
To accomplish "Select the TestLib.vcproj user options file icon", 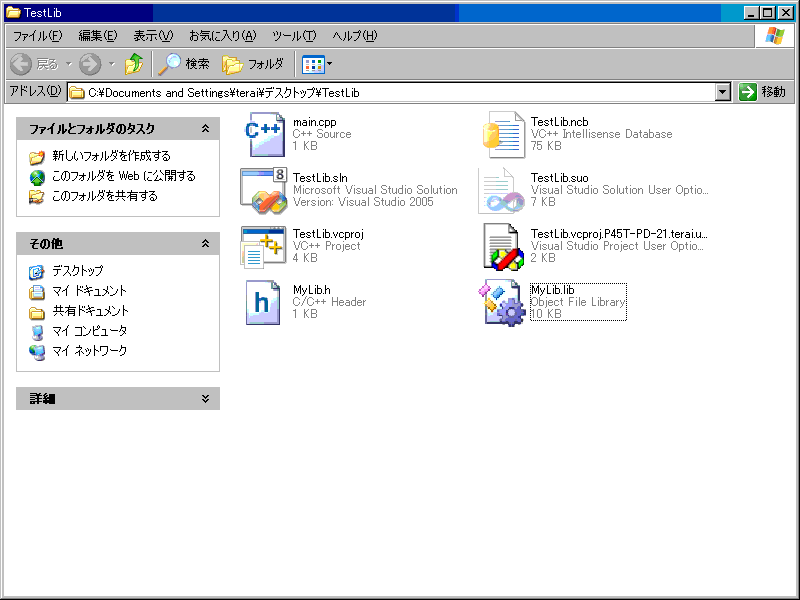I will pos(503,246).
